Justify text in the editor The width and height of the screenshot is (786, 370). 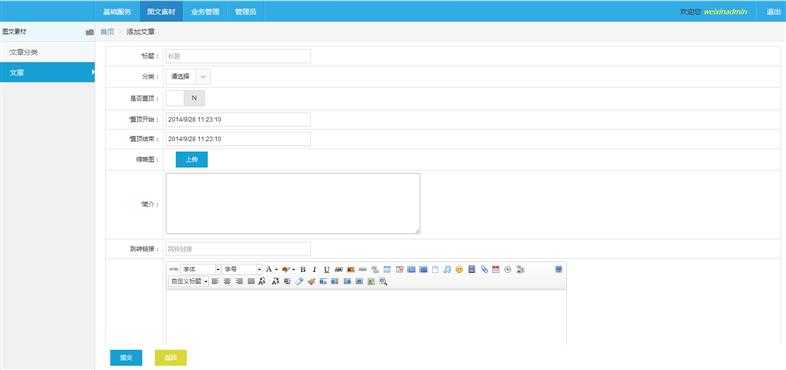pyautogui.click(x=251, y=282)
